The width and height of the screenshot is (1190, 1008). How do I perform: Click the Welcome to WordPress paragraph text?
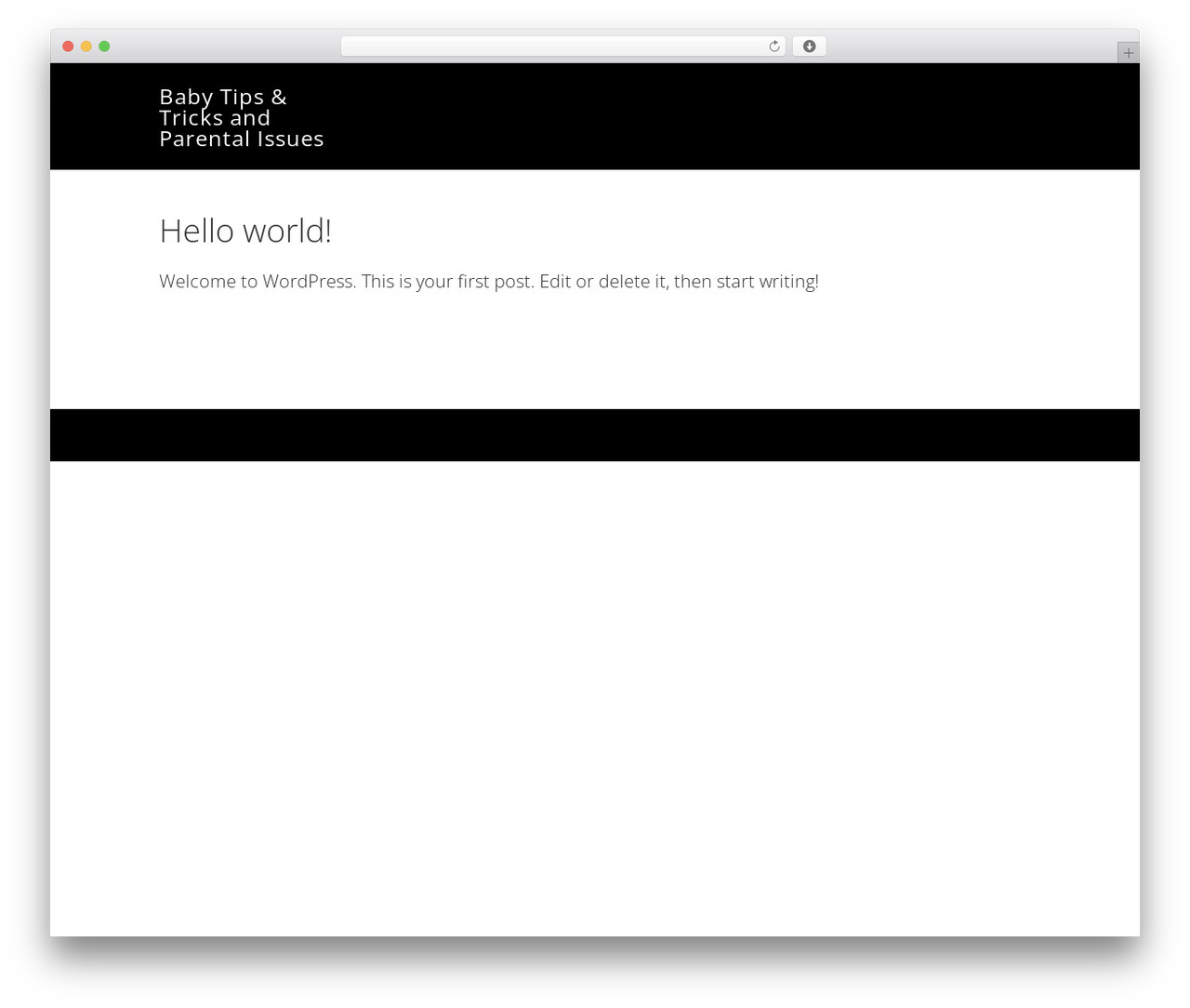489,282
